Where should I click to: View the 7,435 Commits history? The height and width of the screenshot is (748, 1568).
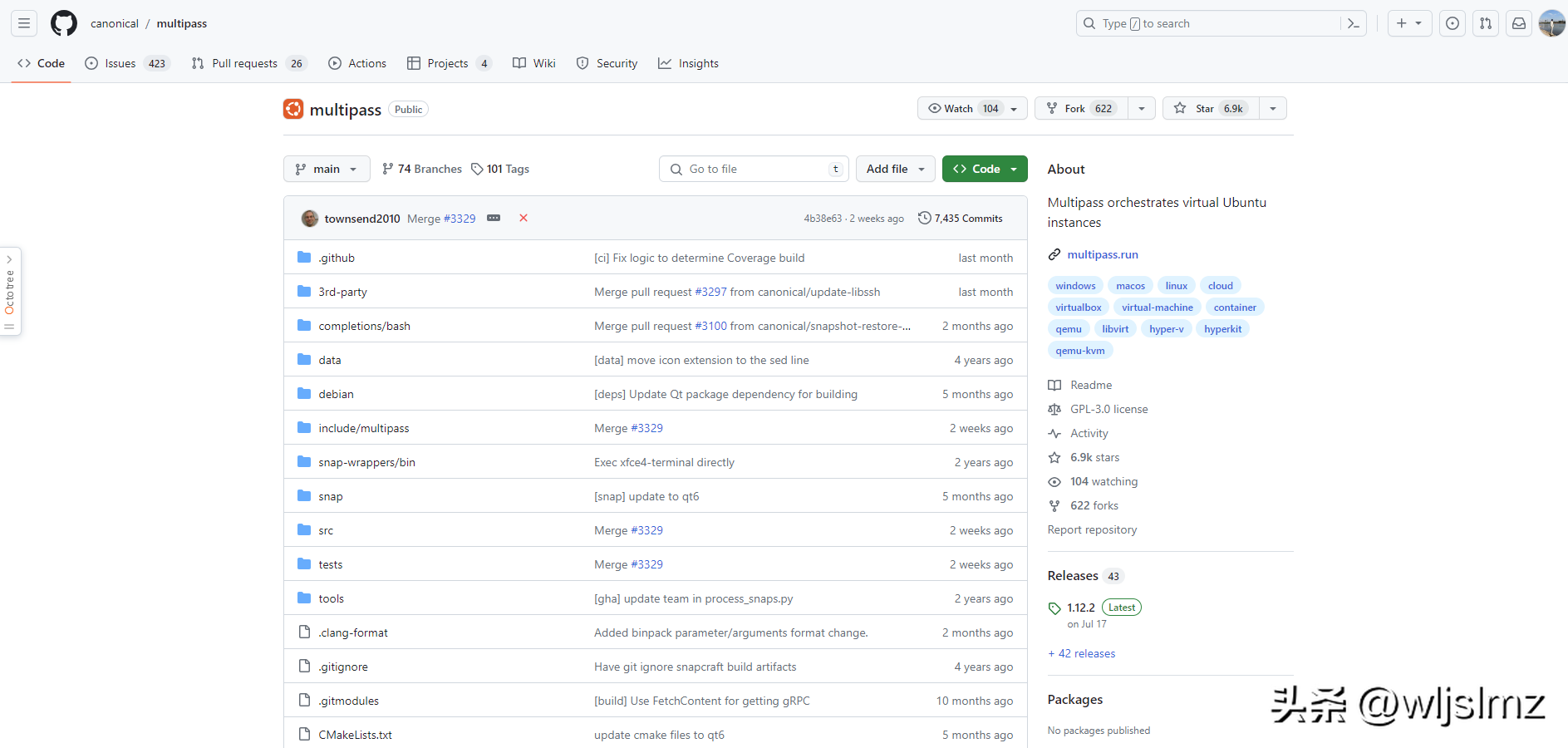(x=961, y=219)
